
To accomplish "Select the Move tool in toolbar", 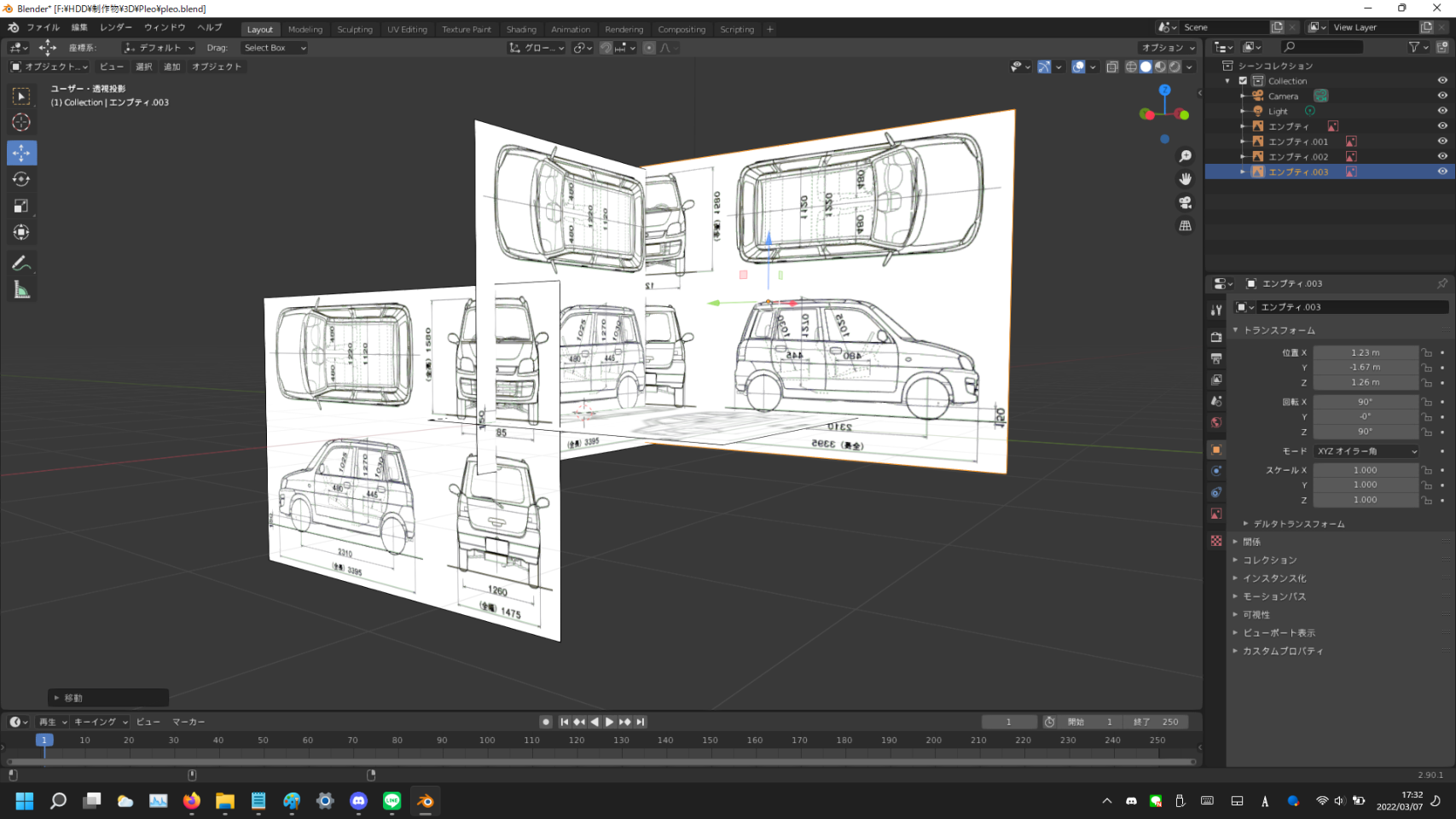I will click(x=21, y=153).
